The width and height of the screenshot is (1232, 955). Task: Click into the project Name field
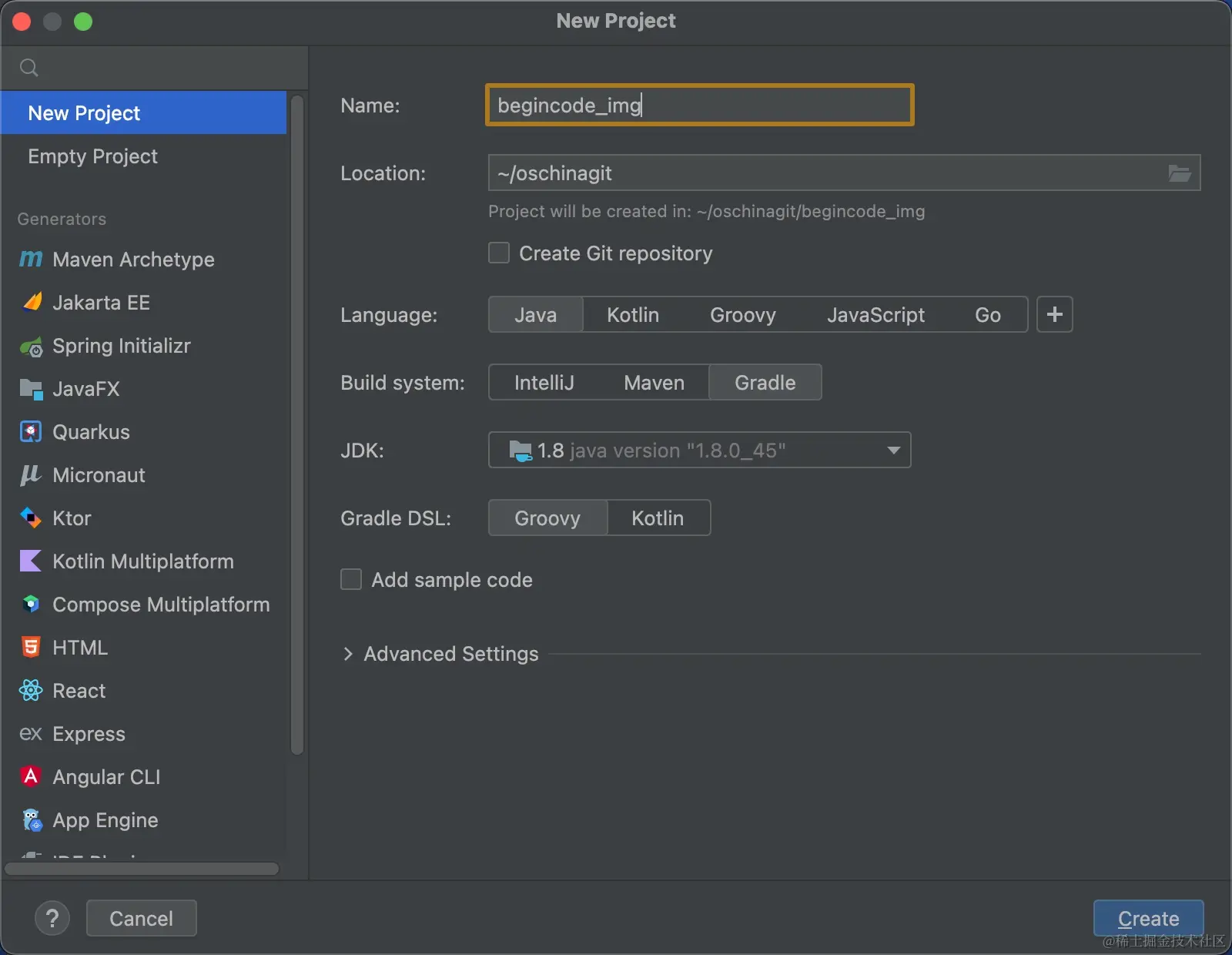point(699,105)
